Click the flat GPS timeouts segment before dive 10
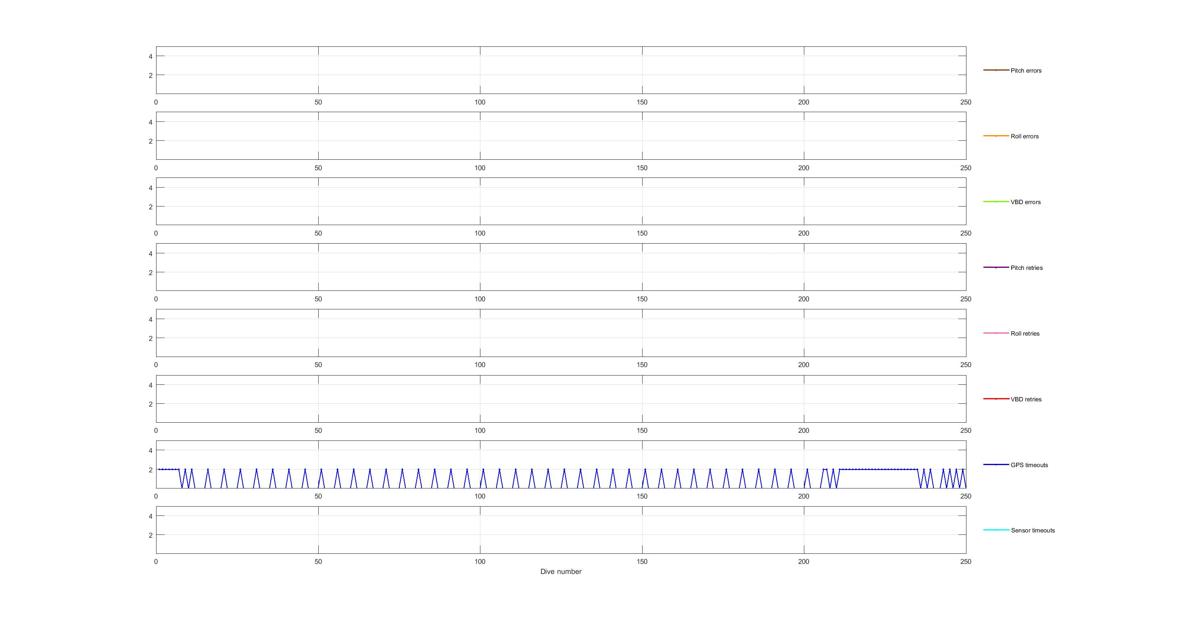 click(168, 469)
